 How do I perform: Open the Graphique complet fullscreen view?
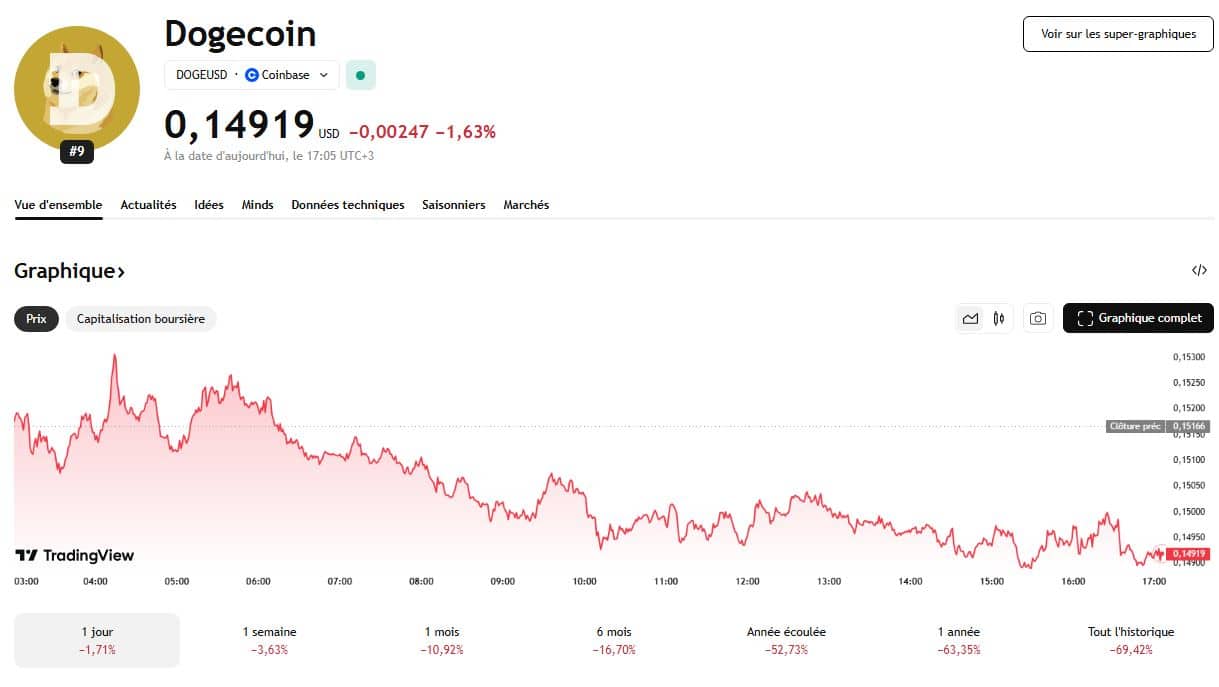coord(1138,318)
